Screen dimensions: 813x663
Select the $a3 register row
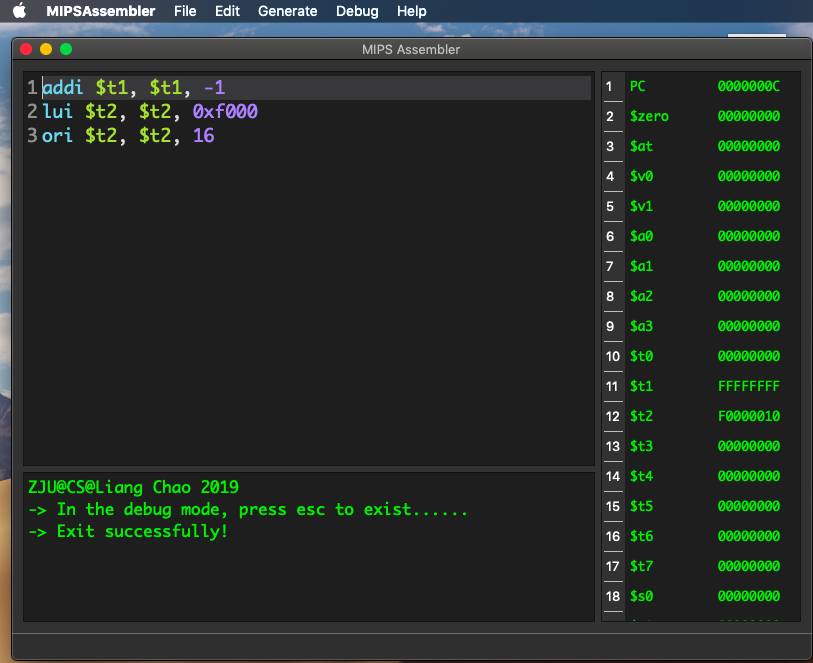701,326
